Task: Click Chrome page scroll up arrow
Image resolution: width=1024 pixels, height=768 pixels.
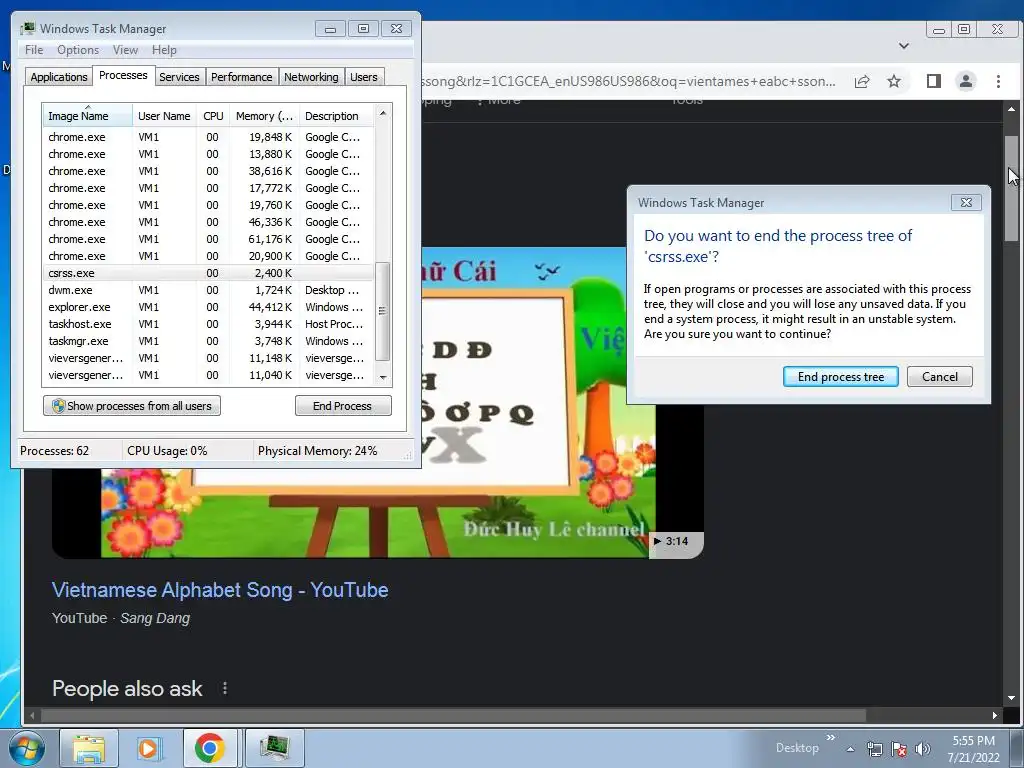Action: point(1012,109)
